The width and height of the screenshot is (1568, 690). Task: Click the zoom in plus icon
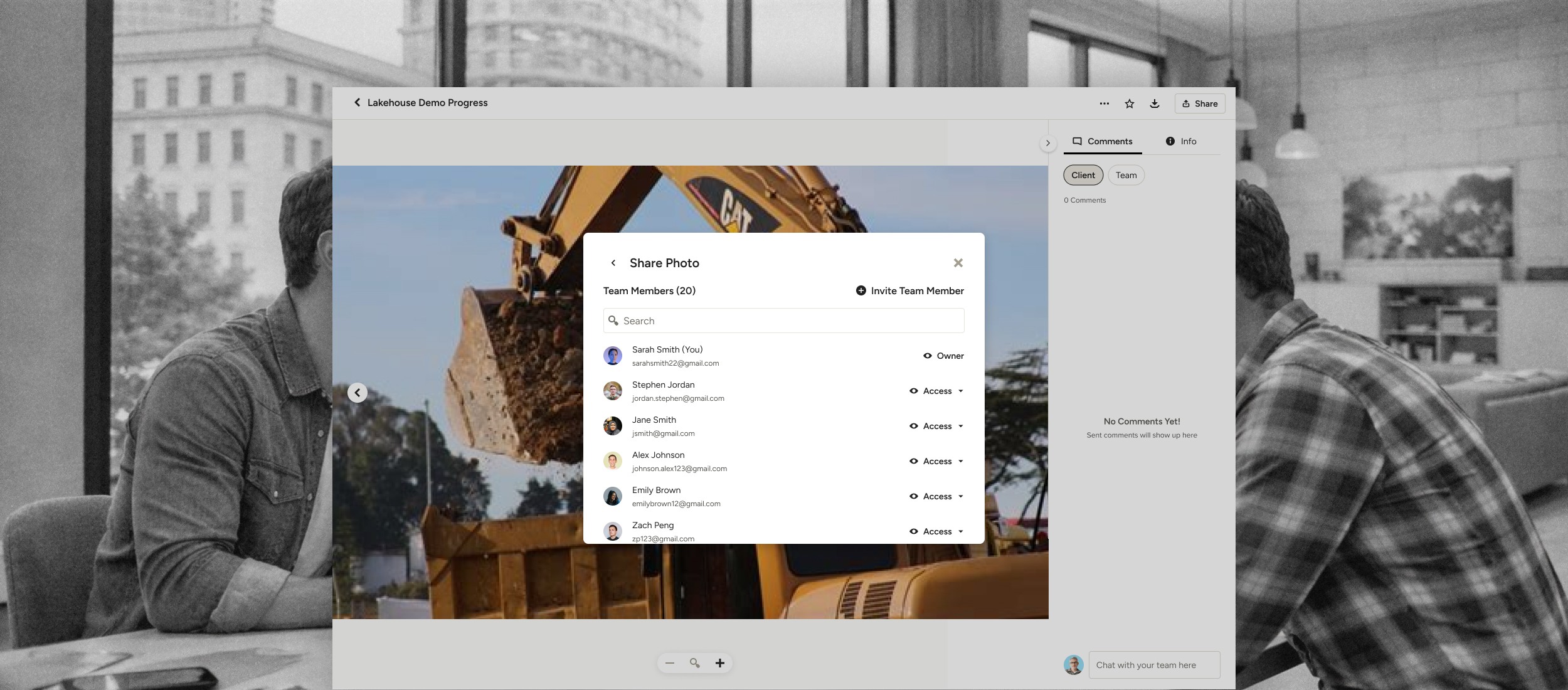[720, 663]
